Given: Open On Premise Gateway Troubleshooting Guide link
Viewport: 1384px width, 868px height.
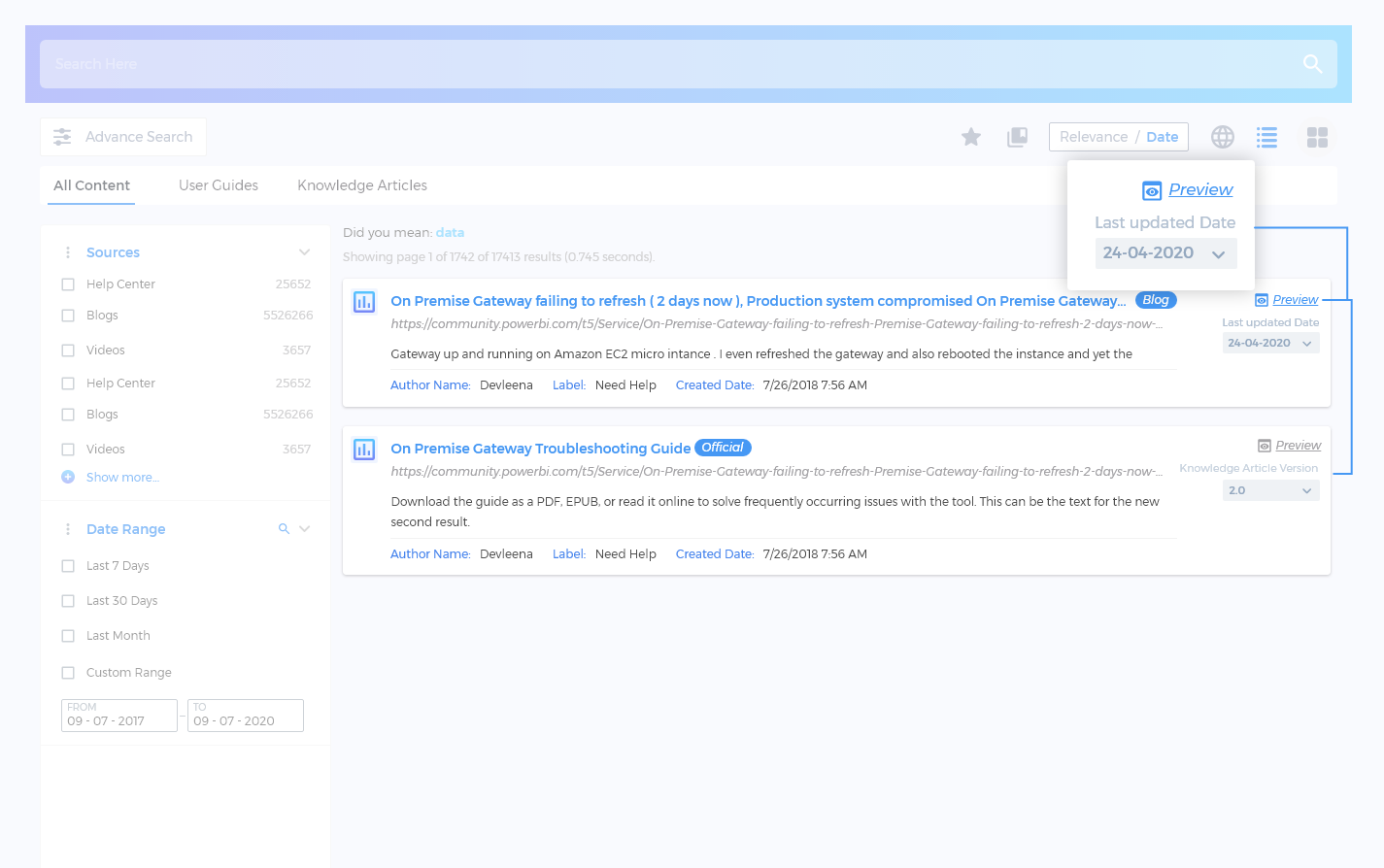Looking at the screenshot, I should click(540, 449).
